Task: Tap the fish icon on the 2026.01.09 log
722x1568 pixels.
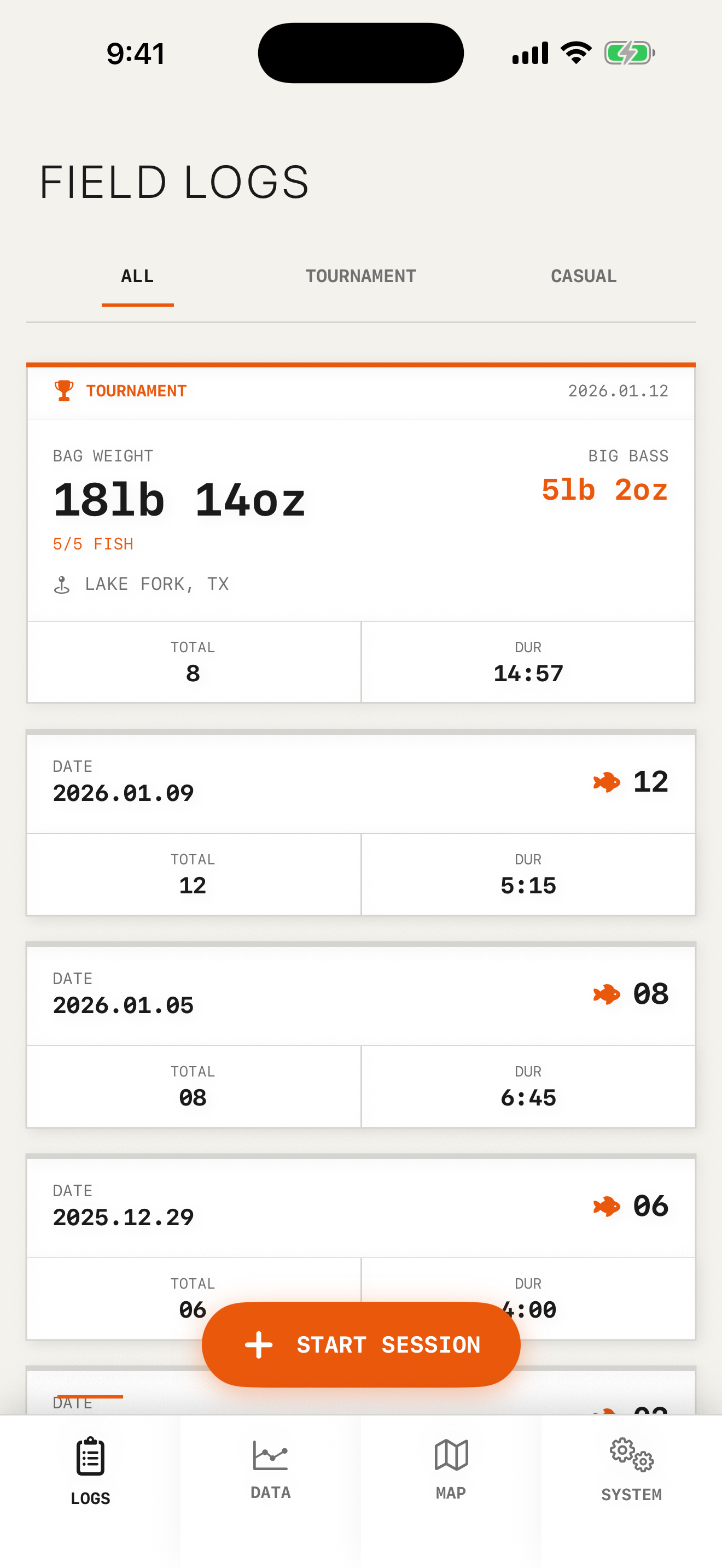Action: pyautogui.click(x=607, y=782)
